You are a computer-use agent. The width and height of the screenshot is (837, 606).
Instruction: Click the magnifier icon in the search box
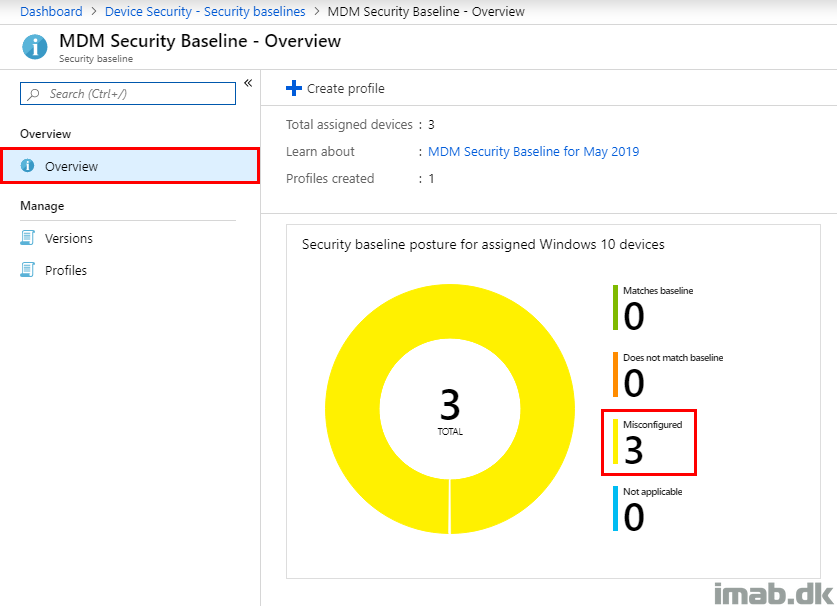(34, 94)
